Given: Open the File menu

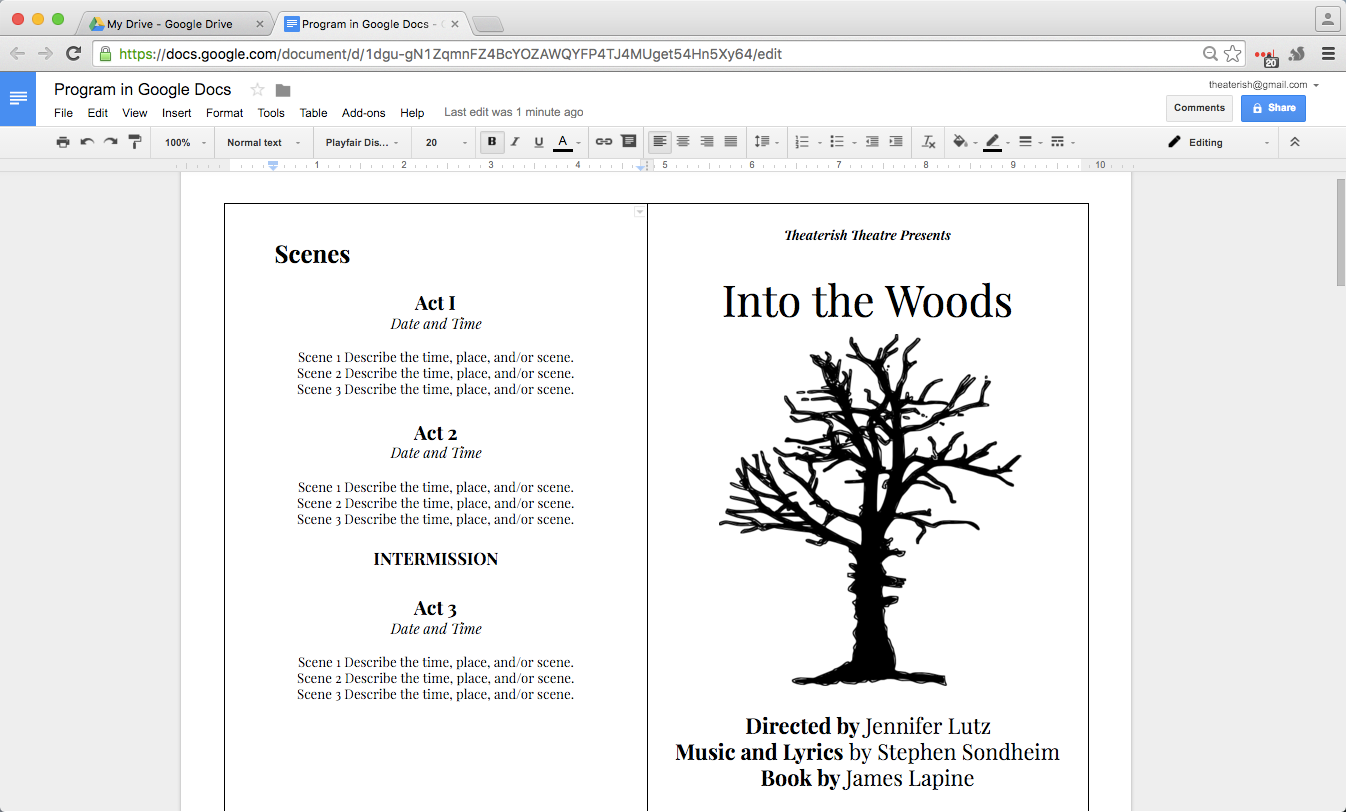Looking at the screenshot, I should [x=63, y=113].
